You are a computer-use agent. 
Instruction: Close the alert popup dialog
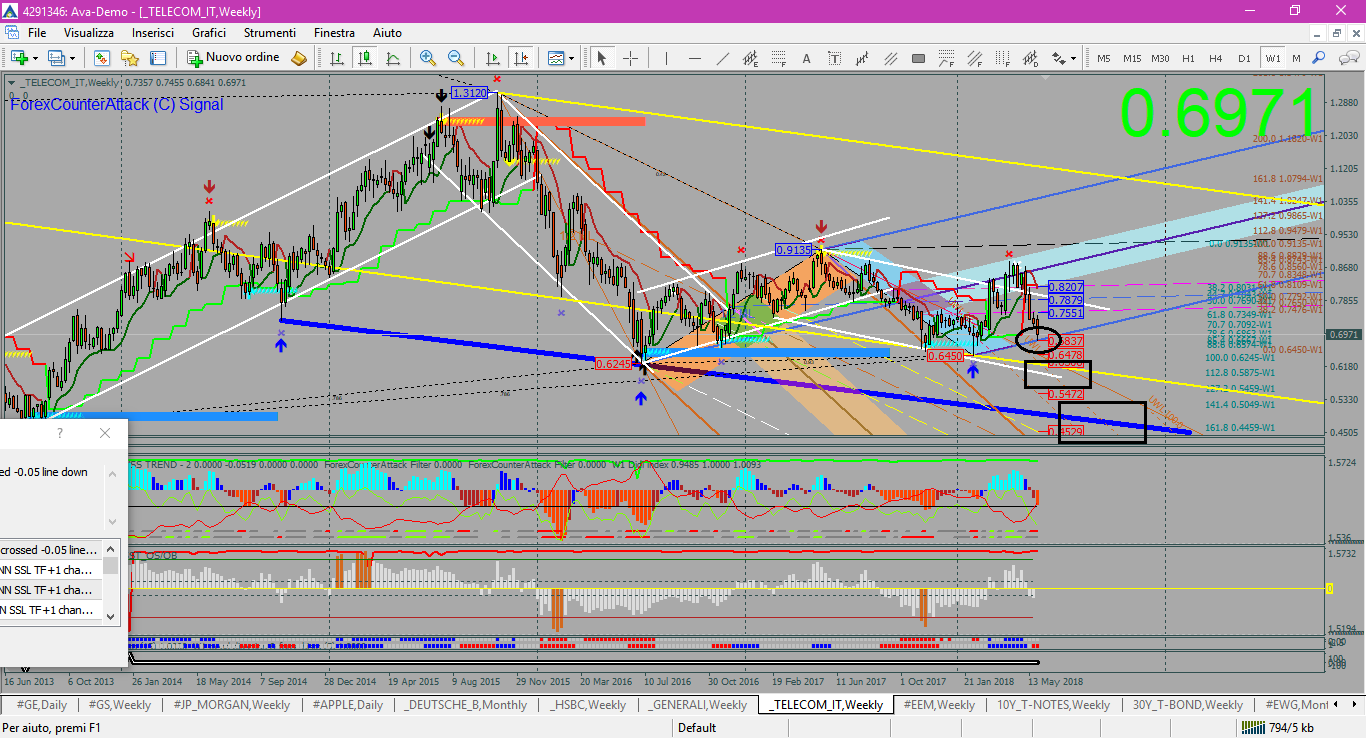(105, 434)
